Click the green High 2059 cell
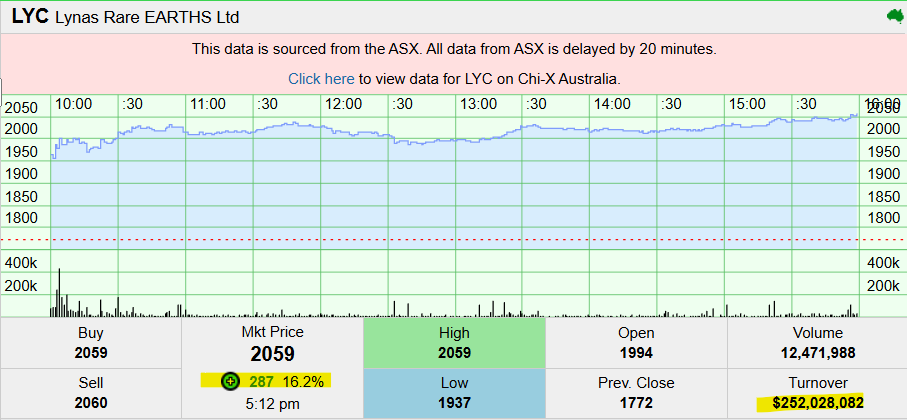This screenshot has height=420, width=907. pos(454,343)
